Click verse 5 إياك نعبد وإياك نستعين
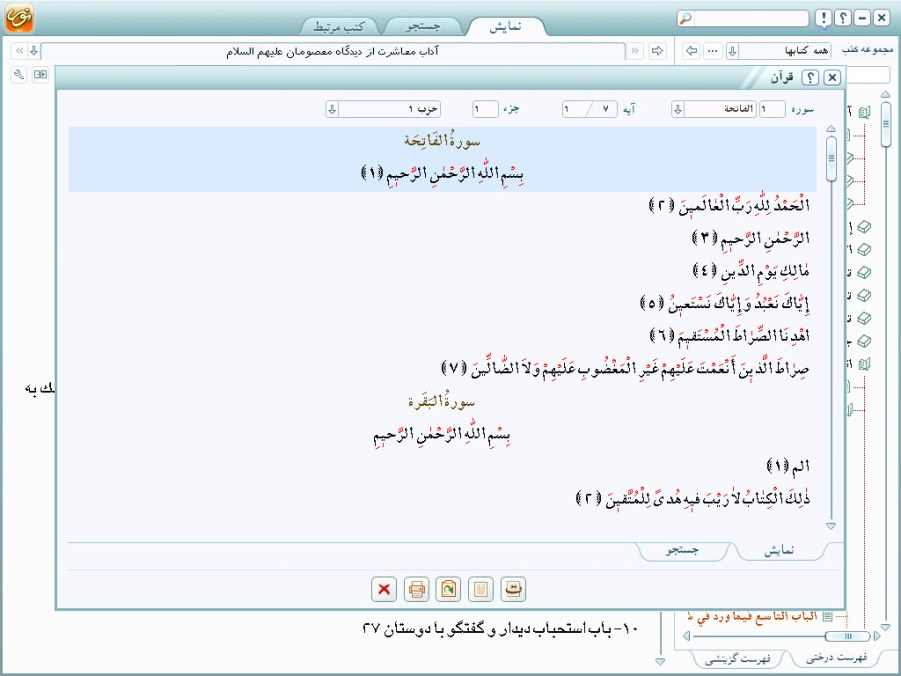Screen dimensions: 901x676 point(725,302)
